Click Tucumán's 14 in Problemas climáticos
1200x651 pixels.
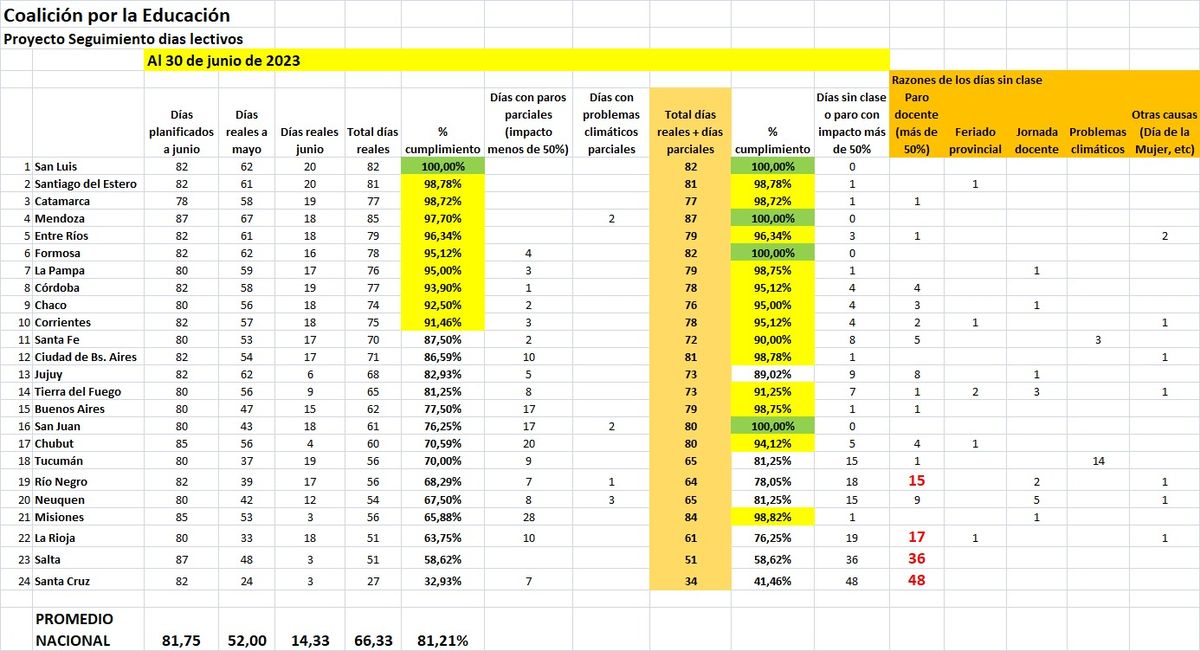(x=1097, y=461)
